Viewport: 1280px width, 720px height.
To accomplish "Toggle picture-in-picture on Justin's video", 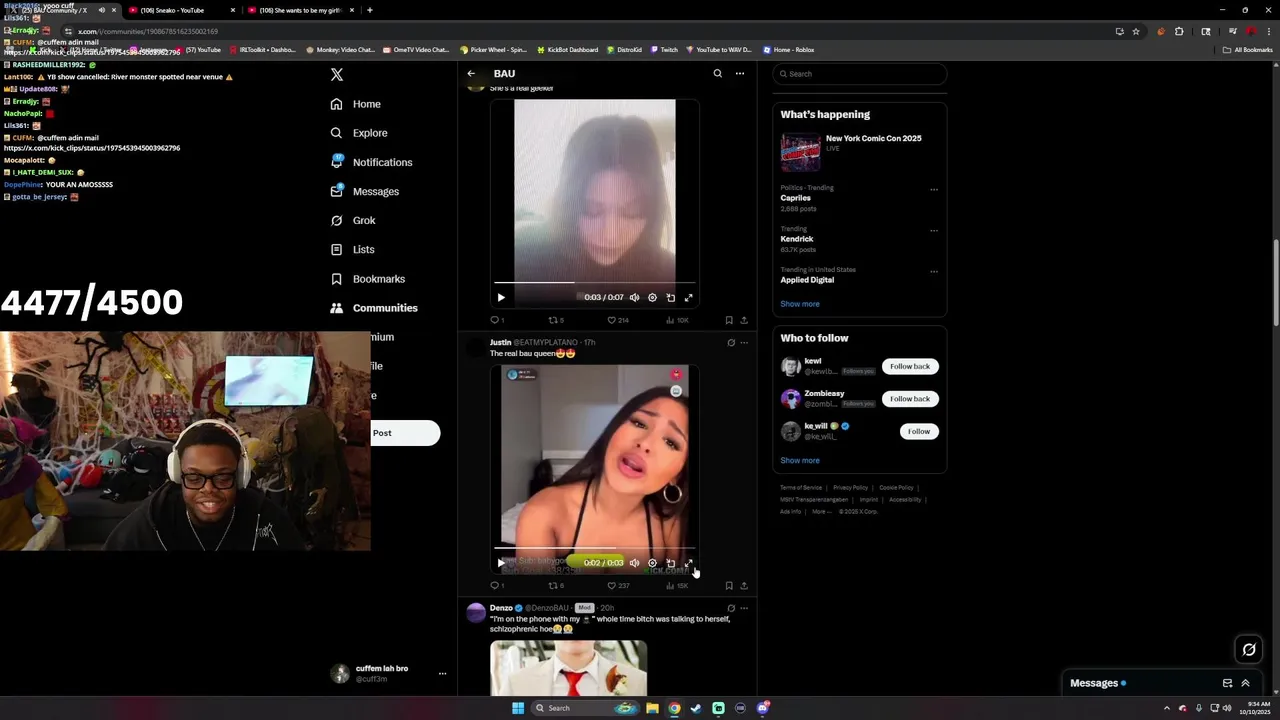I will point(670,563).
